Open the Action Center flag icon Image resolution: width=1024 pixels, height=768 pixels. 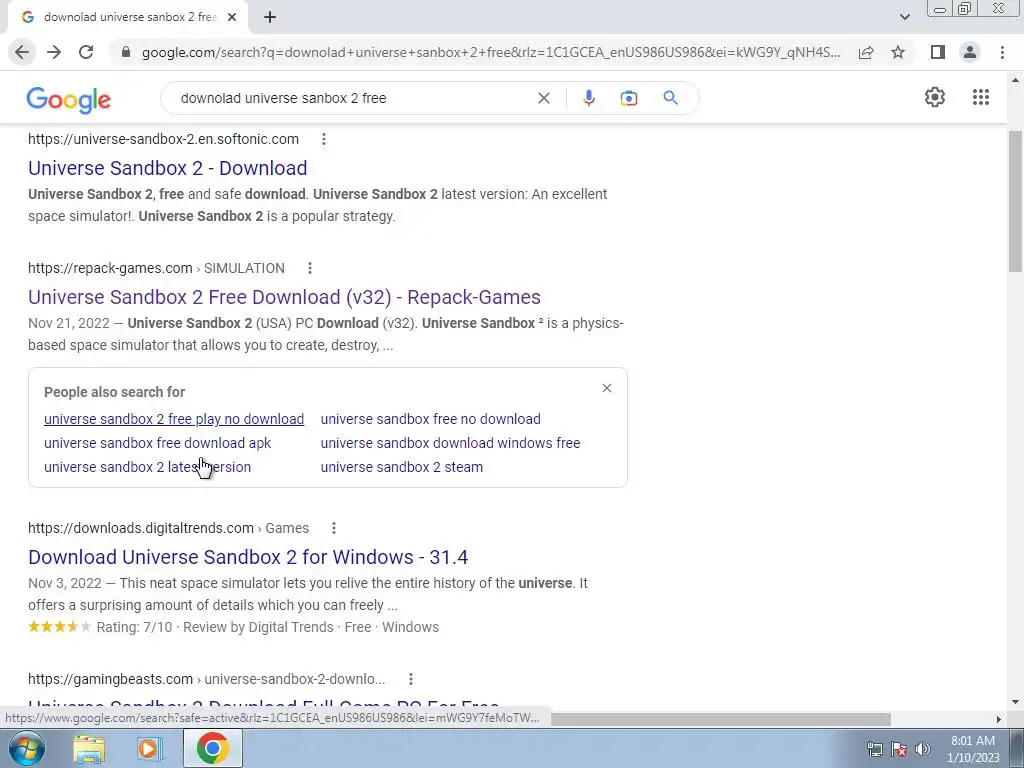click(x=899, y=749)
